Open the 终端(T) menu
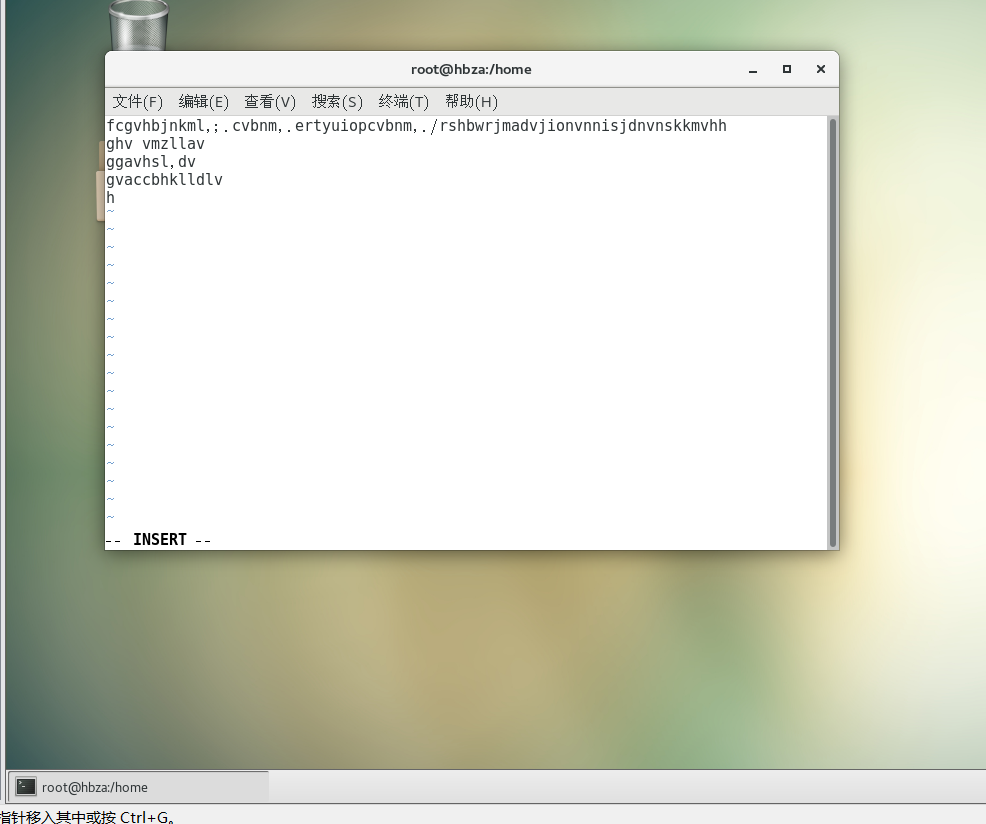The image size is (986, 824). tap(403, 102)
